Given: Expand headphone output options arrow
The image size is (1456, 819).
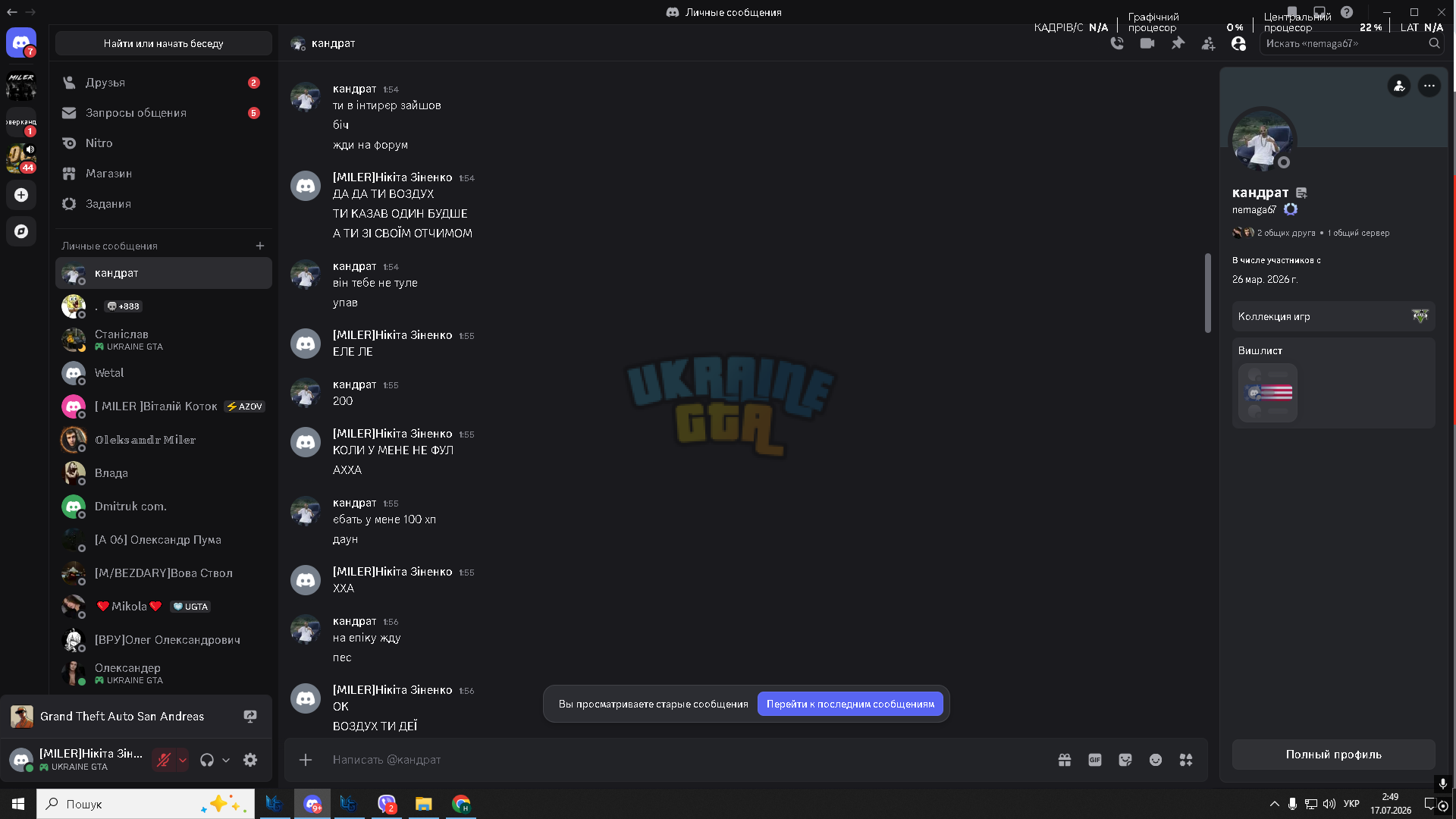Looking at the screenshot, I should (226, 760).
